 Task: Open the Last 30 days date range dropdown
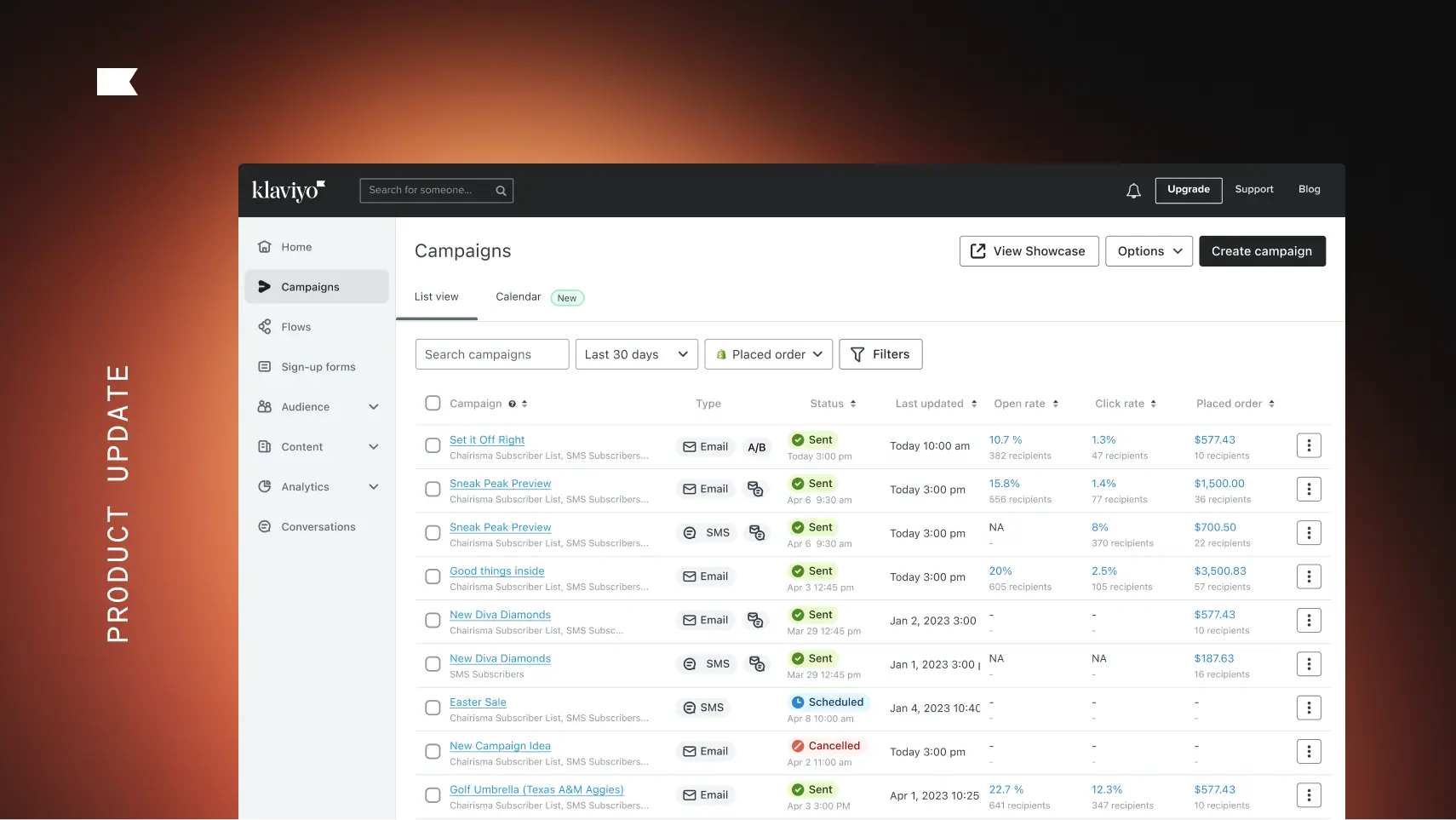[637, 354]
